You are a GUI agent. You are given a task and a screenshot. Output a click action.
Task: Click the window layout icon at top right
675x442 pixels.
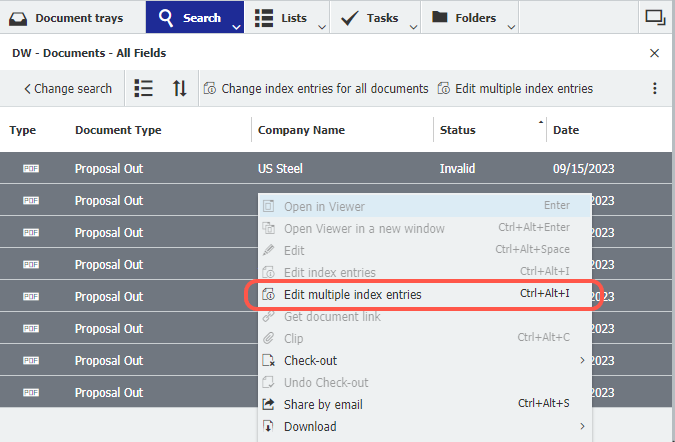[655, 17]
